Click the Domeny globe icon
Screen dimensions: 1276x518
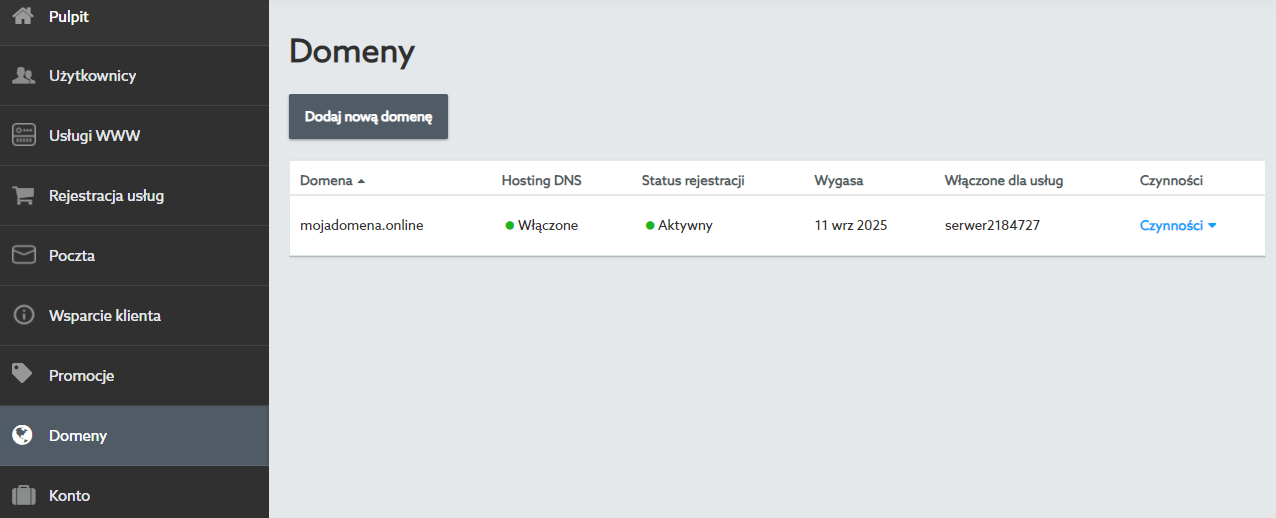[23, 436]
